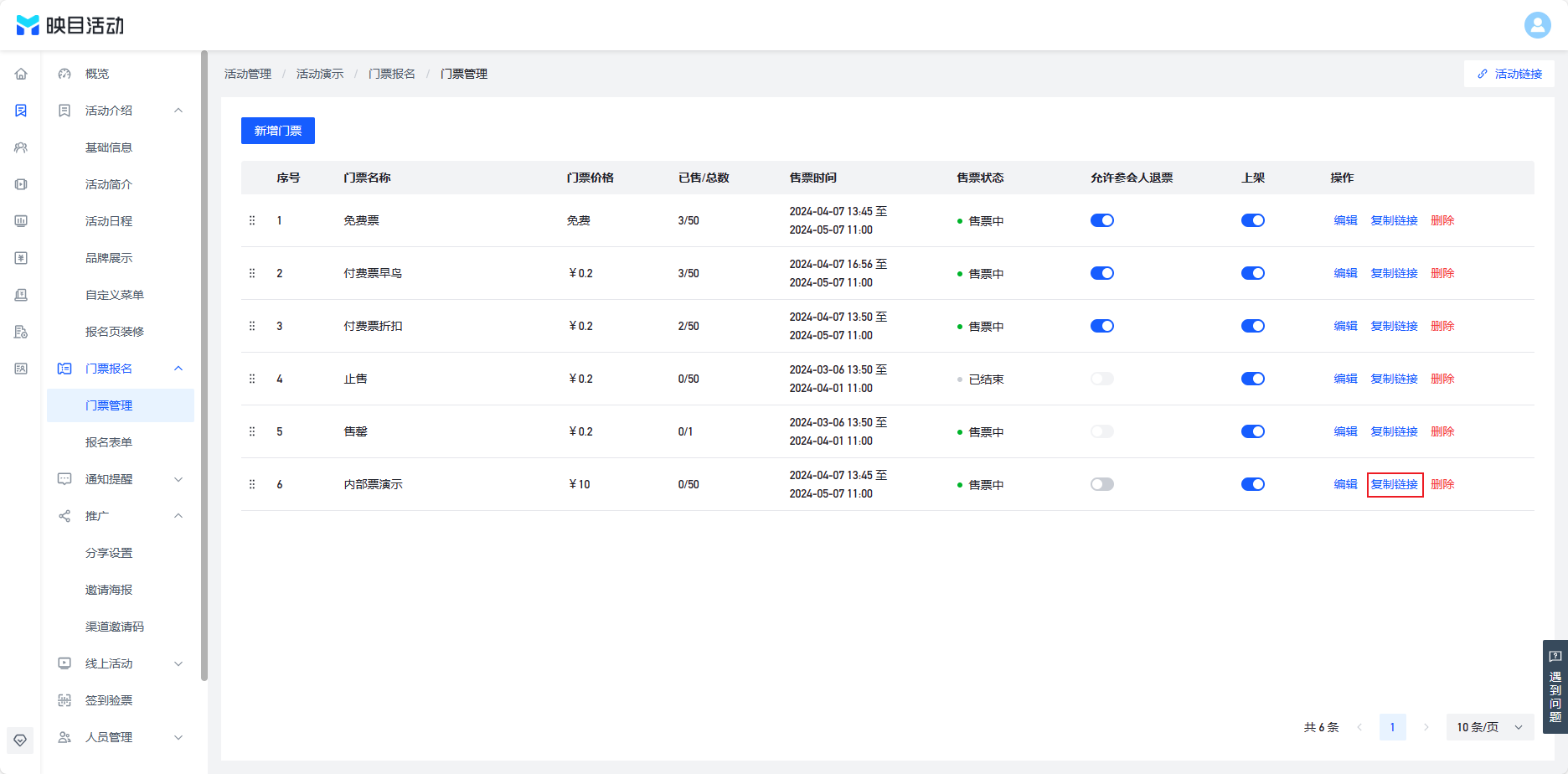Click the people icon in left rail
Screen dimensions: 1568x774
tap(21, 147)
